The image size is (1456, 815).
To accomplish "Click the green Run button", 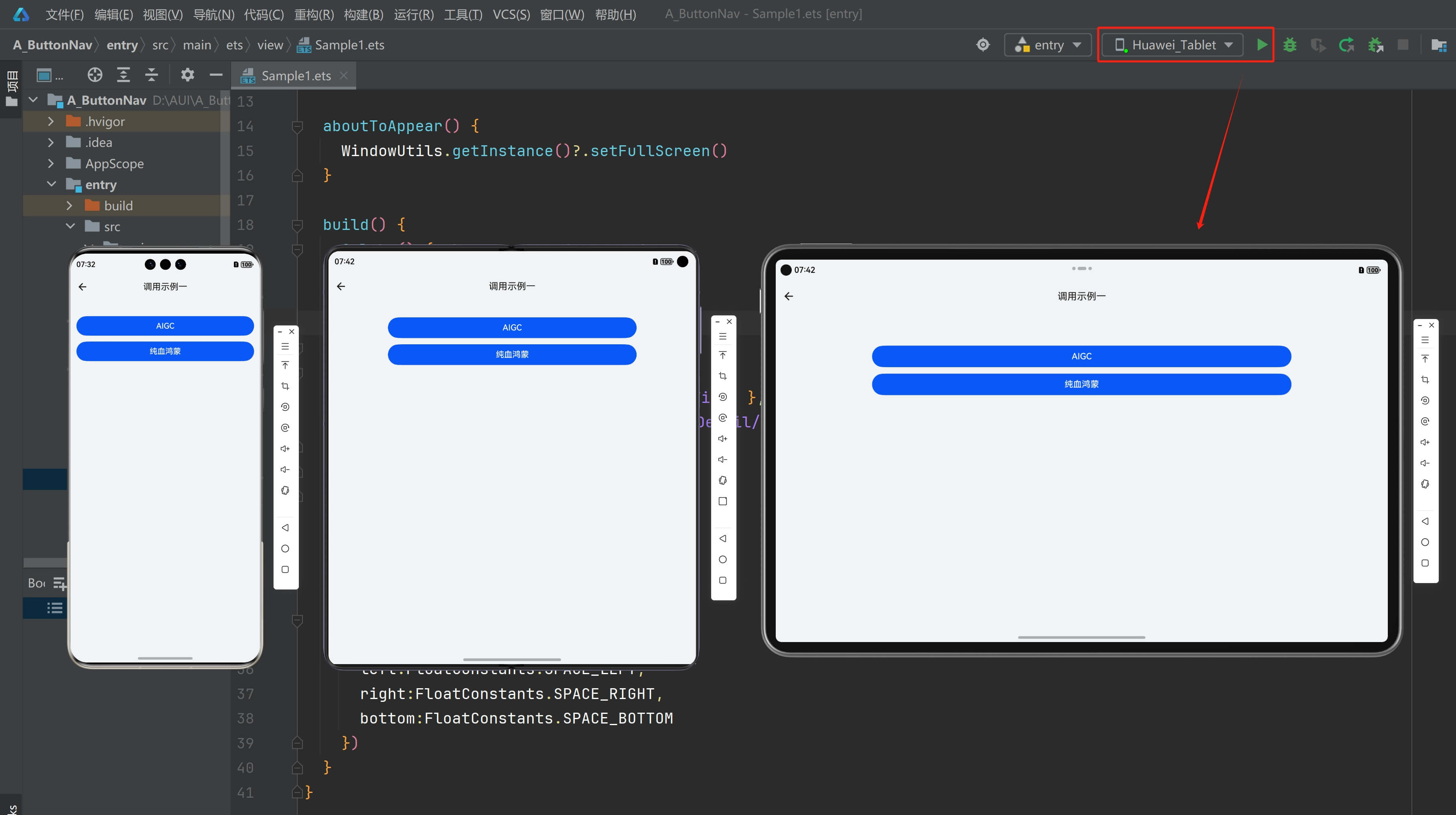I will click(1261, 45).
